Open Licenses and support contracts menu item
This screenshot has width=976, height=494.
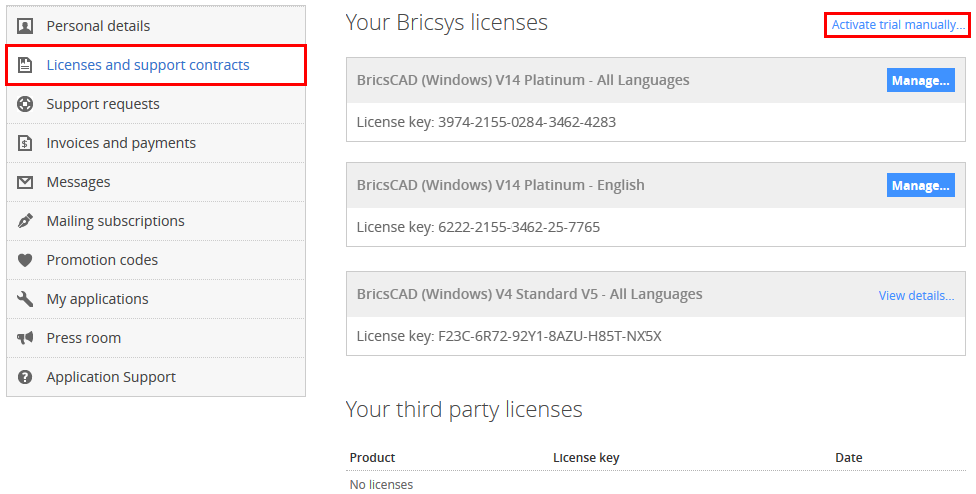click(156, 65)
